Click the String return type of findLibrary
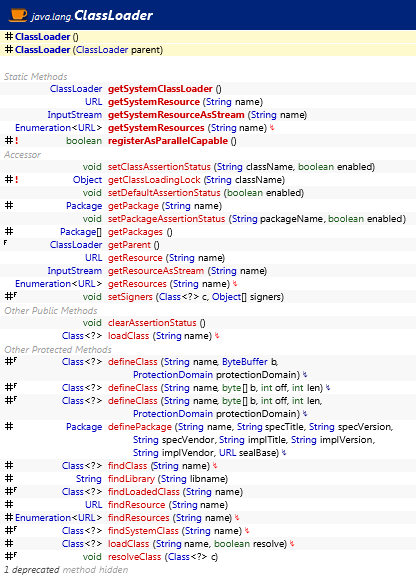The width and height of the screenshot is (416, 576). click(x=89, y=479)
